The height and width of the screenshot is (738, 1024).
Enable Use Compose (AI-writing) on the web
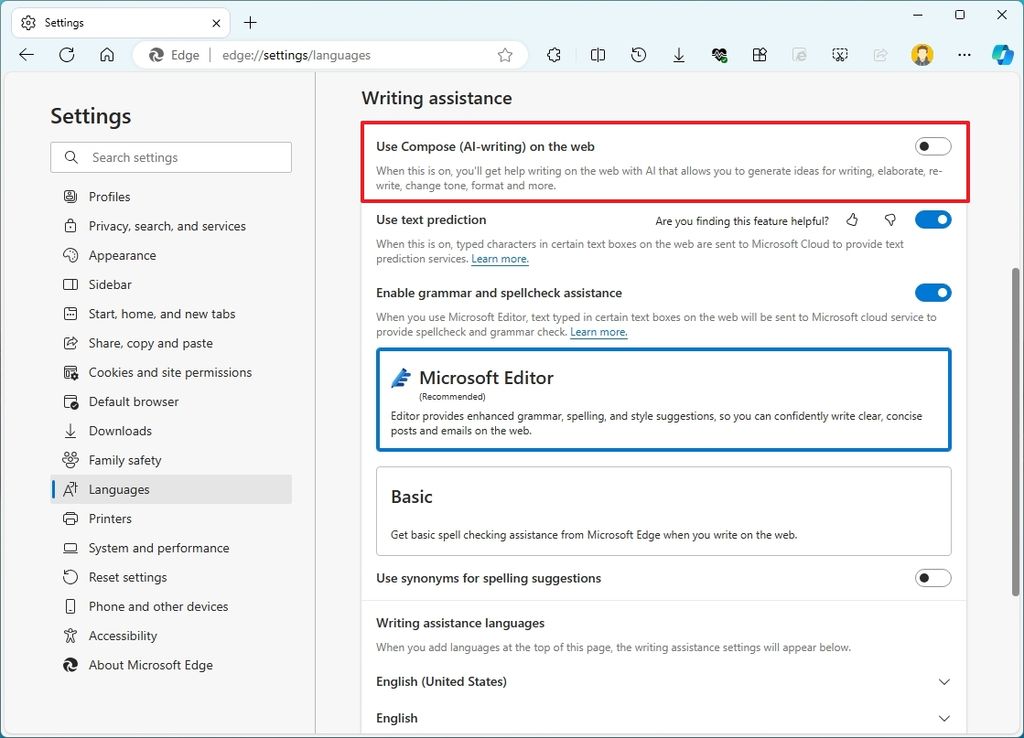pyautogui.click(x=932, y=145)
